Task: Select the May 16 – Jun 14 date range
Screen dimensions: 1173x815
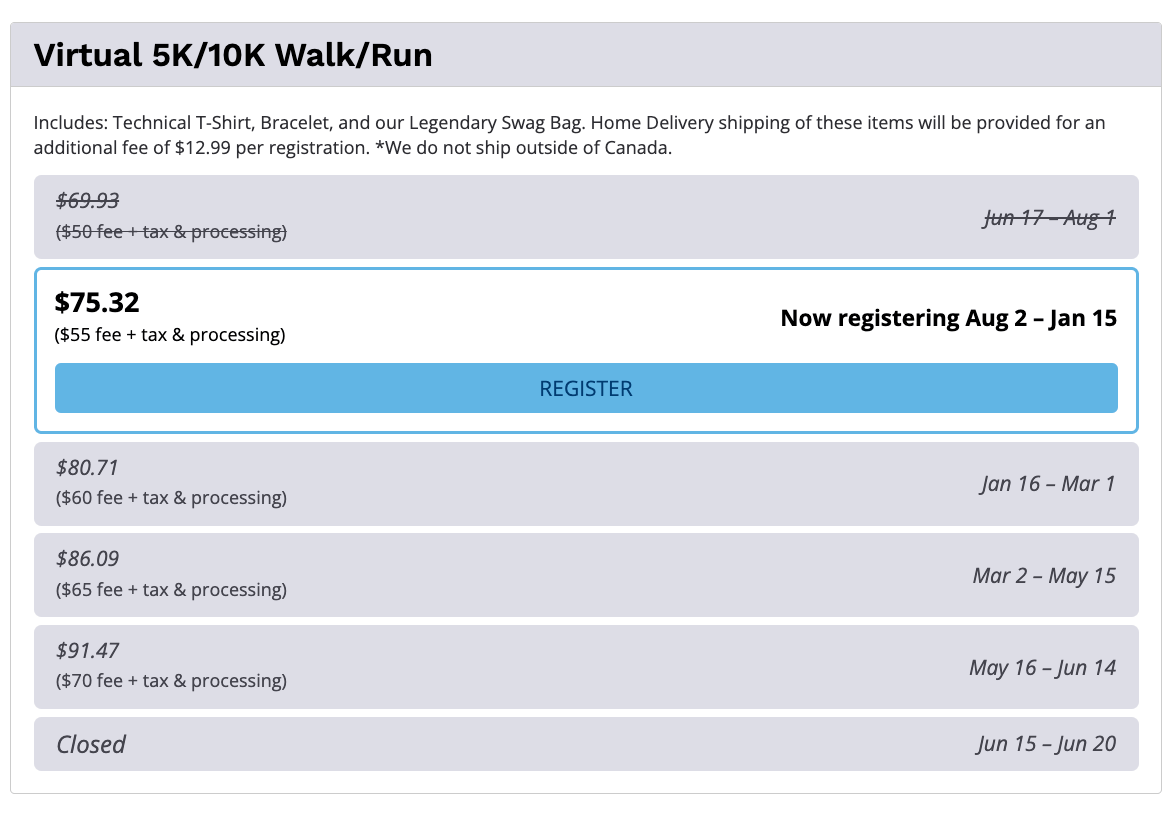Action: 1042,668
